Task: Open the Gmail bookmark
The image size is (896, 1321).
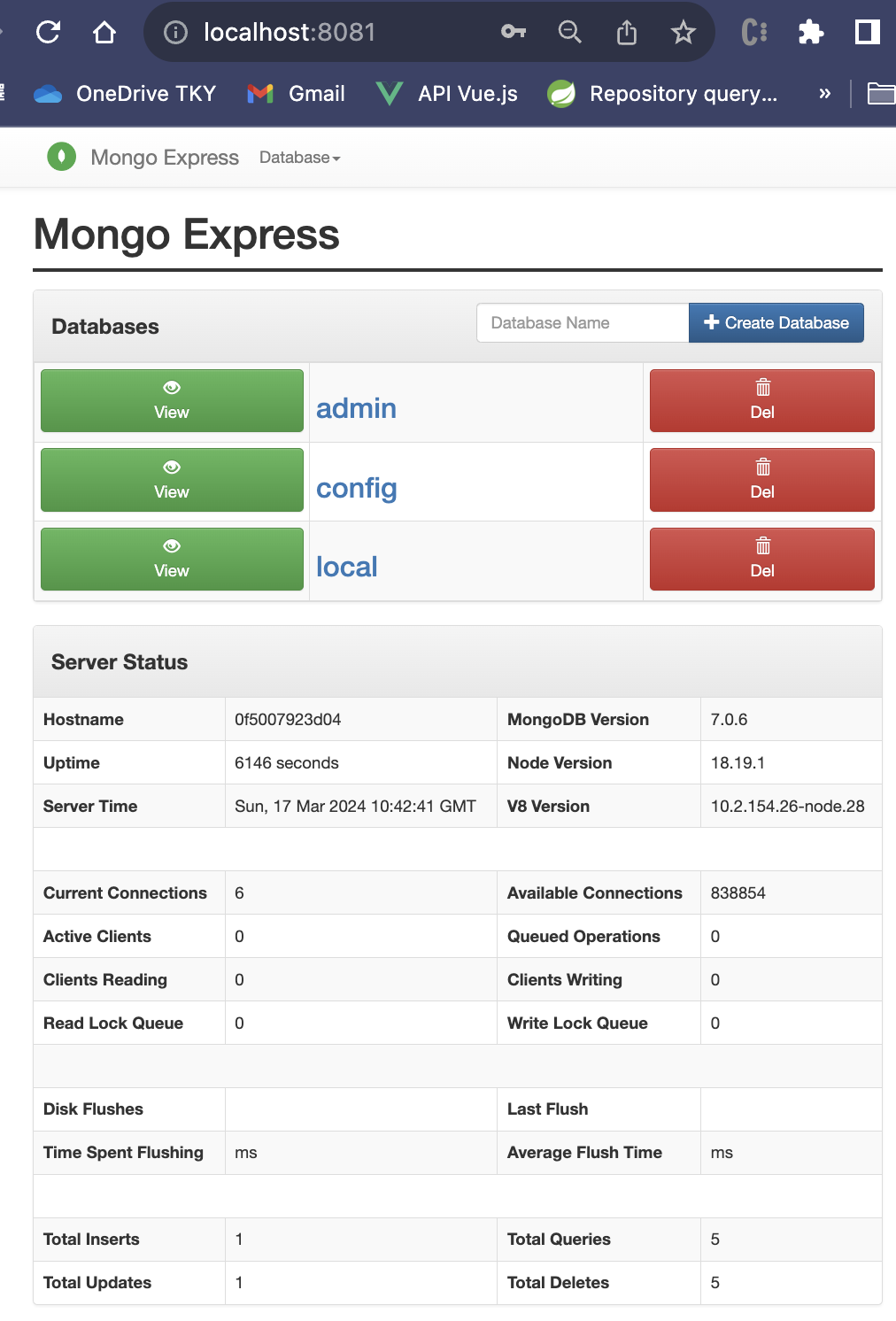Action: pyautogui.click(x=297, y=93)
